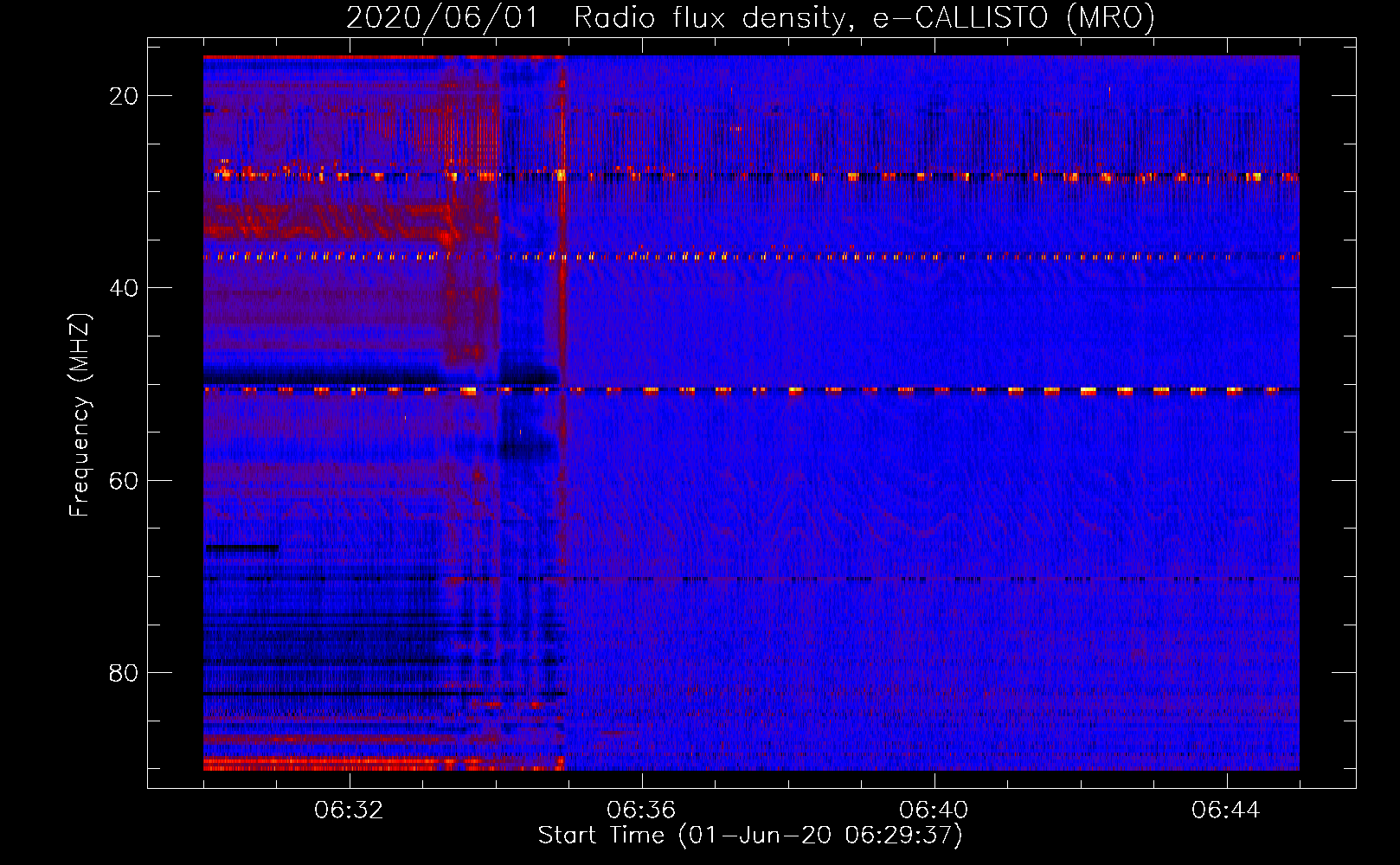The height and width of the screenshot is (865, 1400).
Task: Click the 06:36 time tick label
Action: 641,811
